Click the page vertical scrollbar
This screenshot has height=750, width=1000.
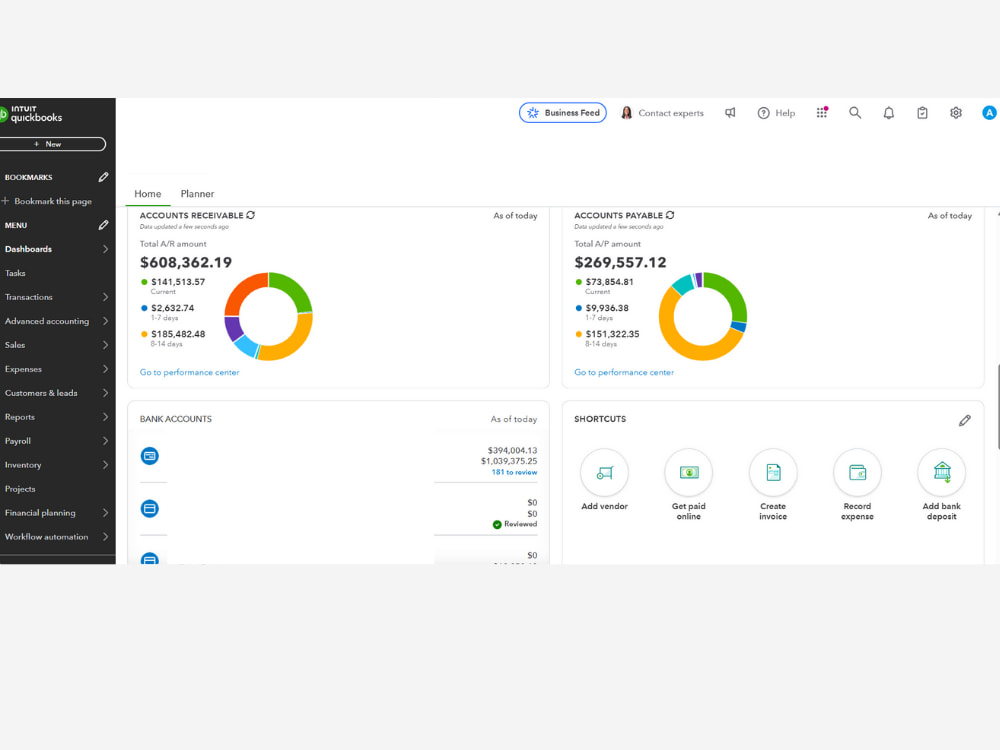pyautogui.click(x=997, y=406)
